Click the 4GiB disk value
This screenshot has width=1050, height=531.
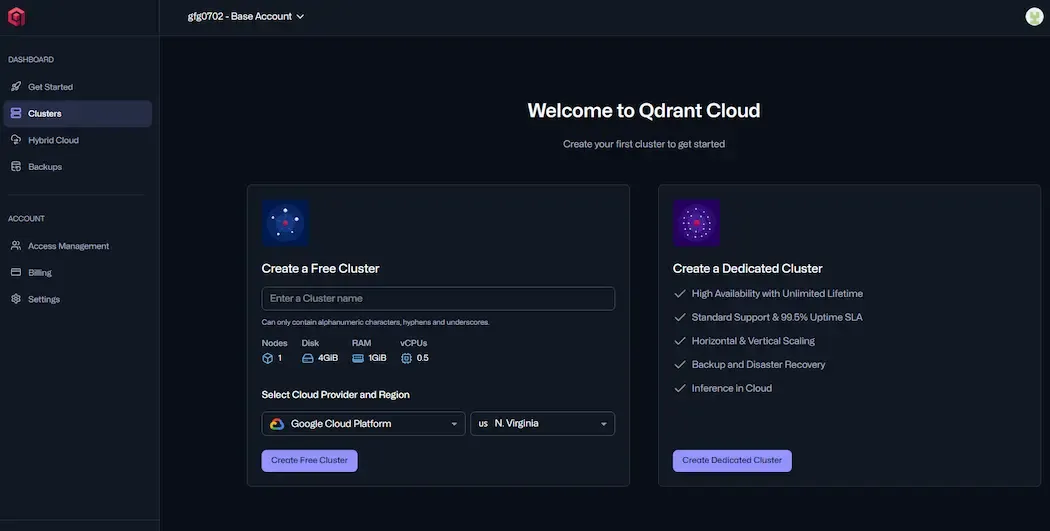click(327, 358)
